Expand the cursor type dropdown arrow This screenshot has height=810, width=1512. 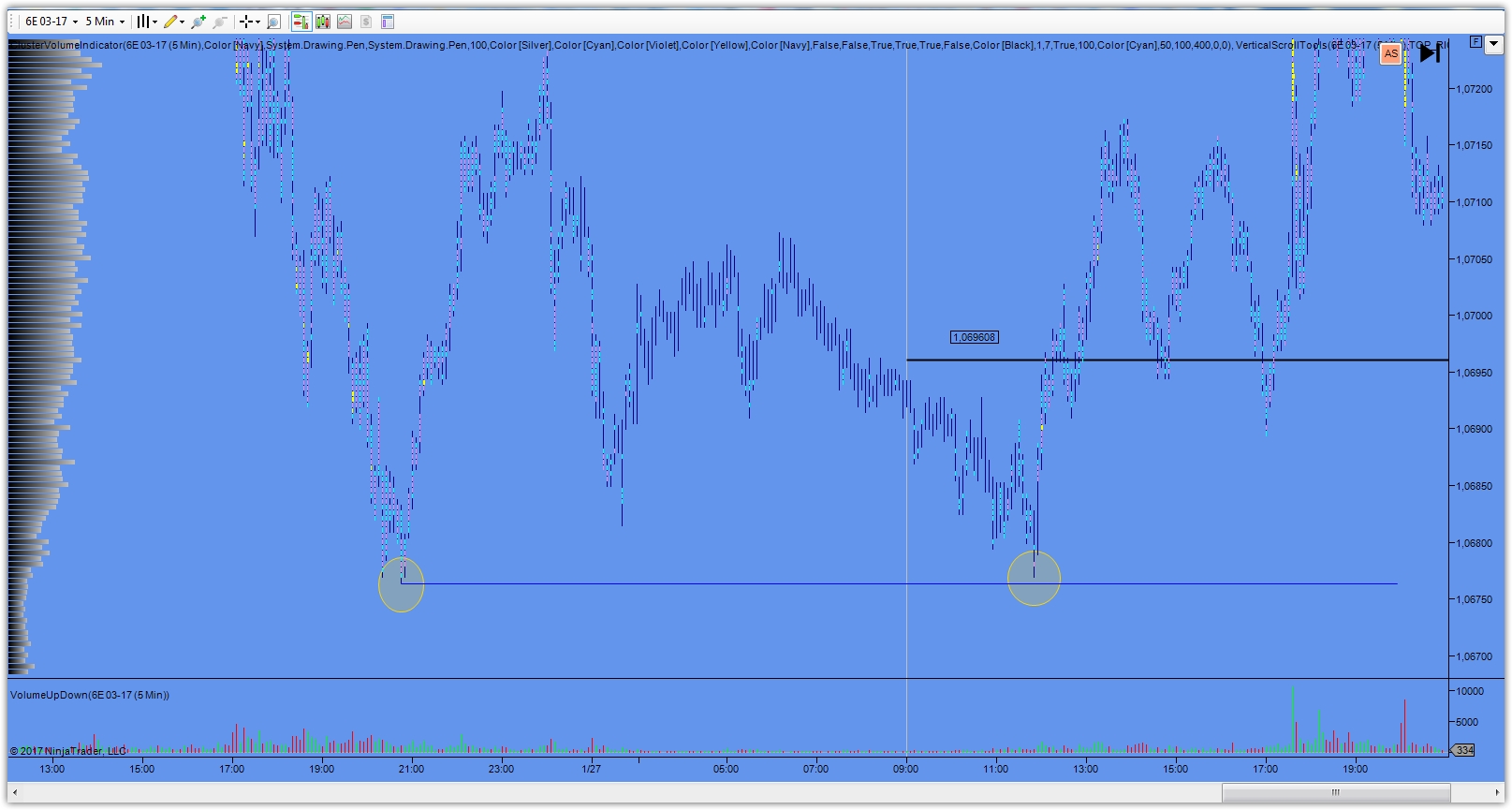pyautogui.click(x=257, y=22)
